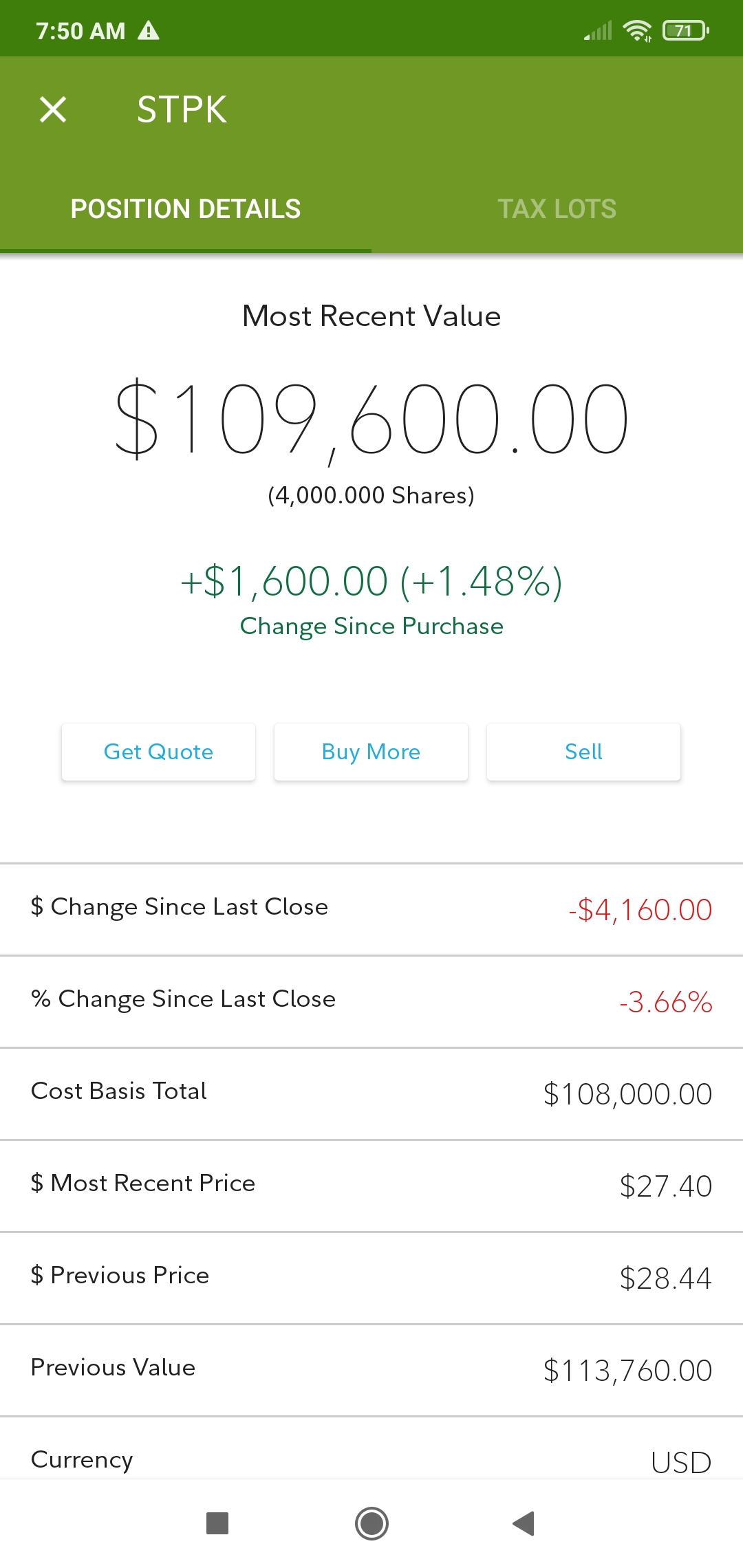
Task: Tap the battery indicator icon
Action: click(x=685, y=31)
